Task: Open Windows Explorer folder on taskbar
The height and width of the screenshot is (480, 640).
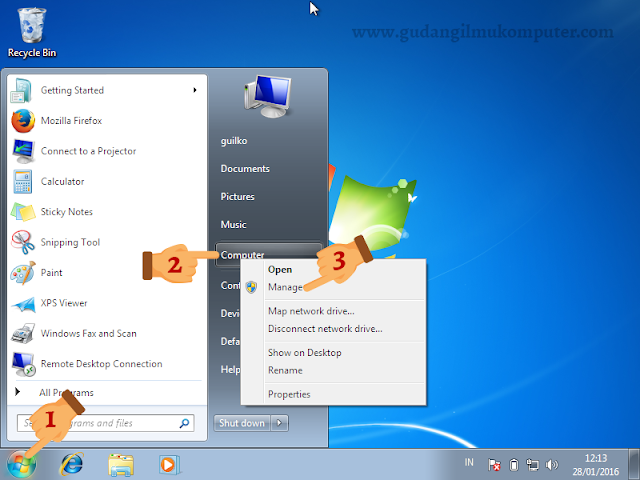Action: point(121,465)
